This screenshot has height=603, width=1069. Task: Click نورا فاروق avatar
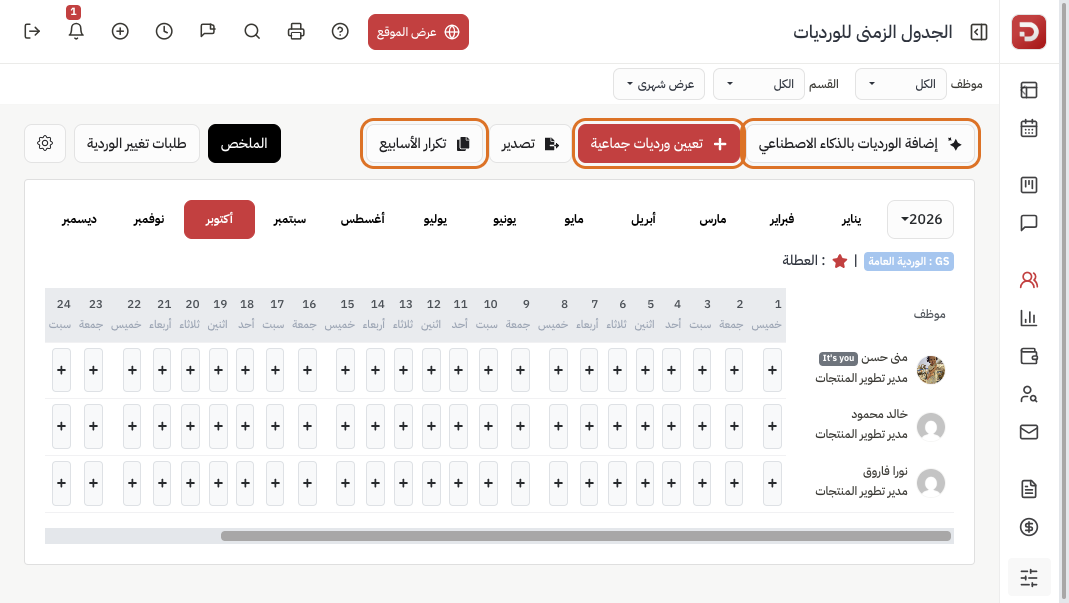931,483
